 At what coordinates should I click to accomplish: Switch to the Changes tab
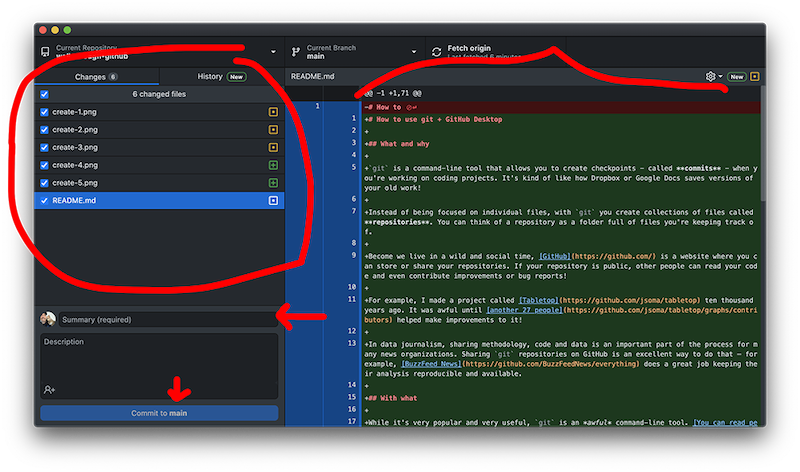click(96, 77)
